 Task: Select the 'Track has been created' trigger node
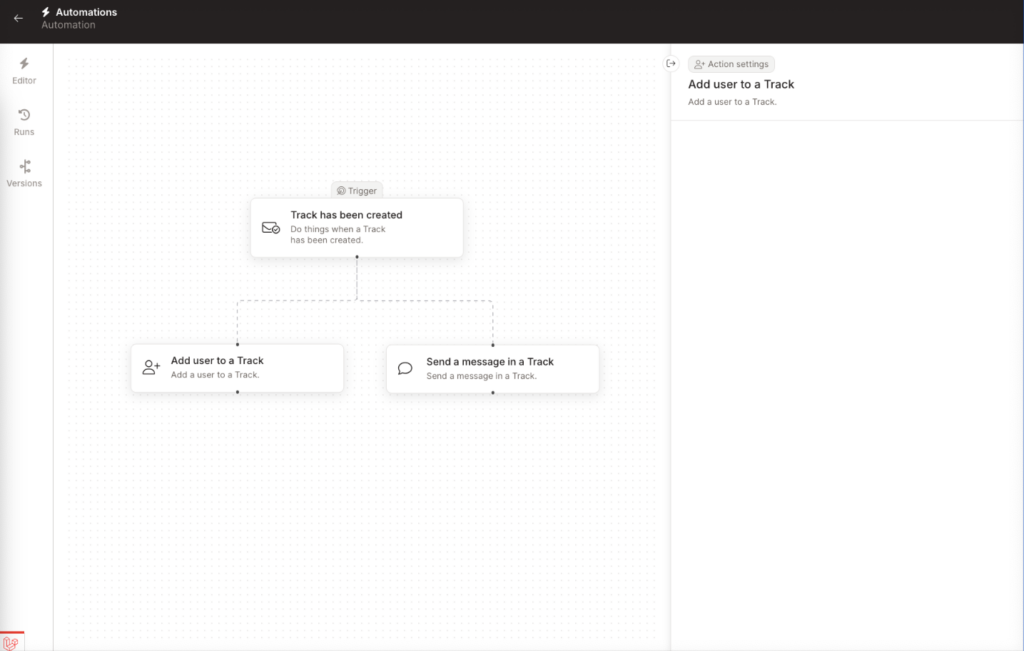point(357,227)
